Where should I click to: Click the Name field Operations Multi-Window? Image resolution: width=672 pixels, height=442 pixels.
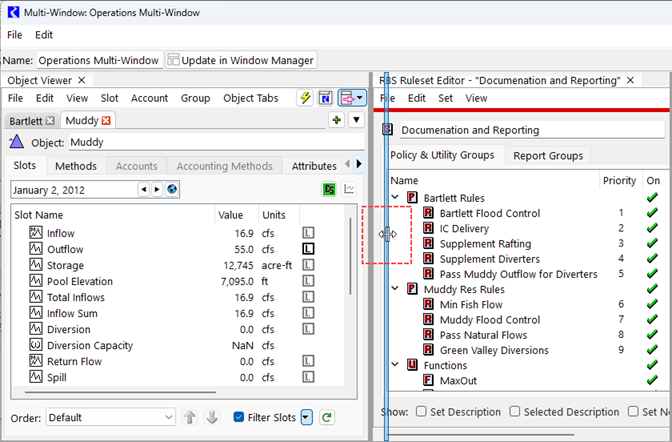click(99, 60)
